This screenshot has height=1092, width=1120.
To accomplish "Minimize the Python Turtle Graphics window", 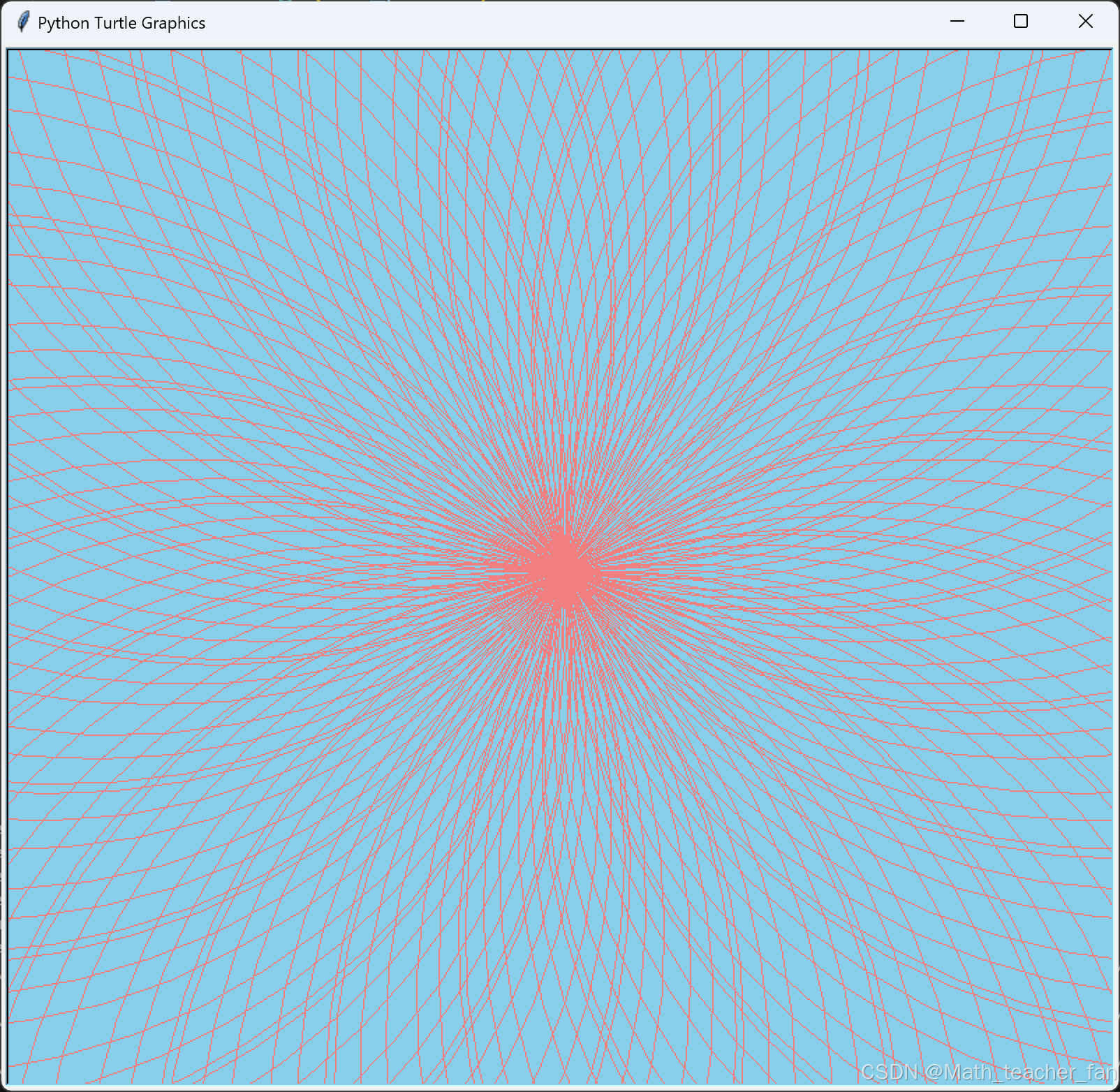I will [957, 22].
